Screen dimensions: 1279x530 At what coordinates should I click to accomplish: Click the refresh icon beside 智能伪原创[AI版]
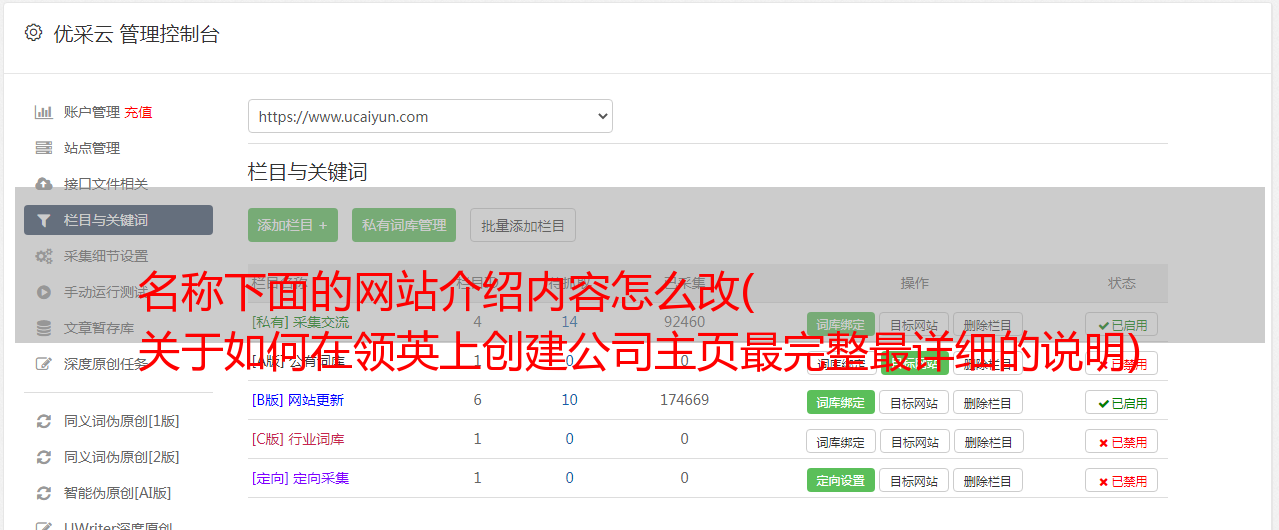pos(43,493)
